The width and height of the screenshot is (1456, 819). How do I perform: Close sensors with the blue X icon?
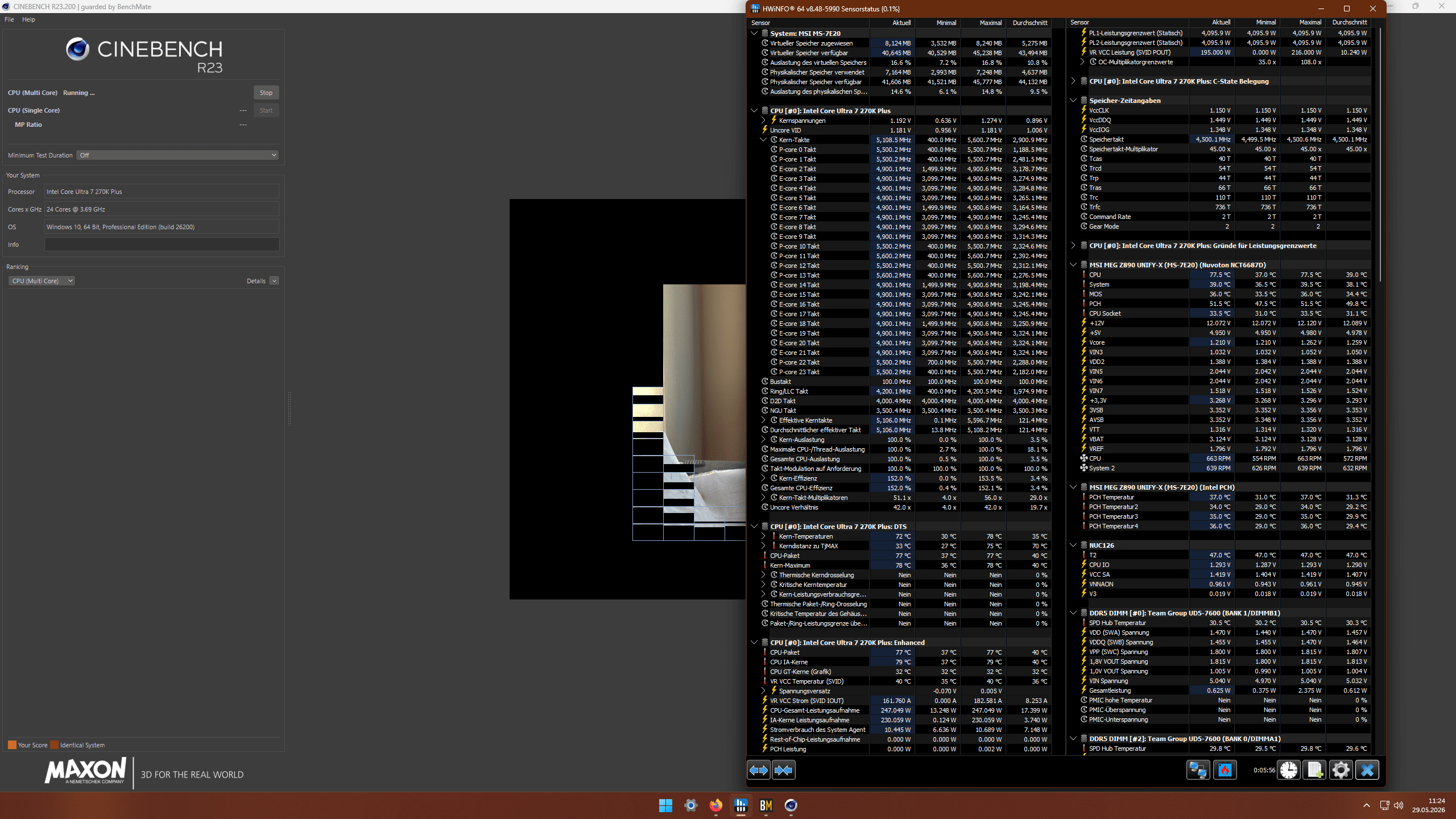click(x=1367, y=770)
